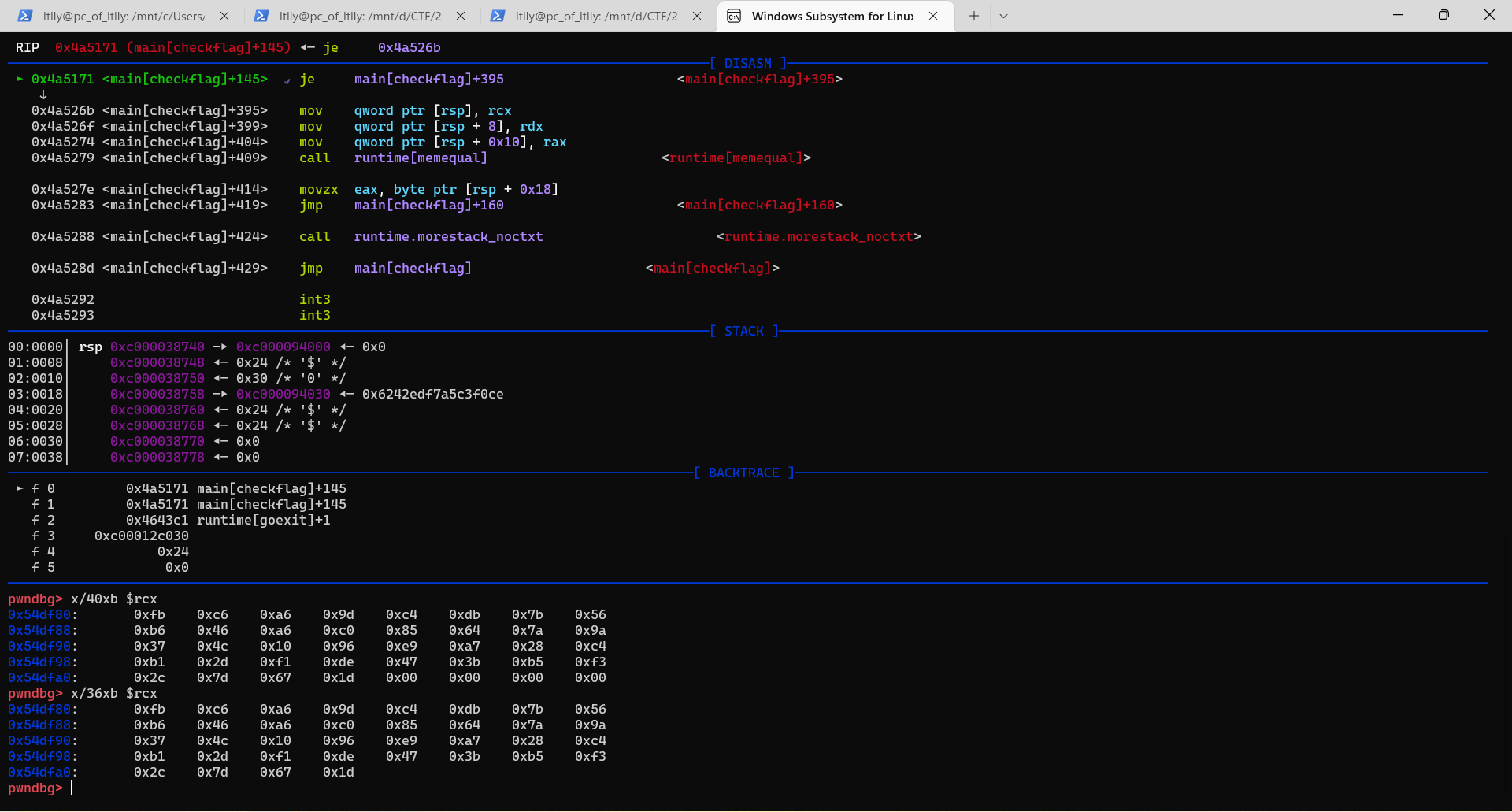This screenshot has height=812, width=1512.
Task: Click the runtime.morestack_noctxt call operand
Action: click(x=449, y=236)
